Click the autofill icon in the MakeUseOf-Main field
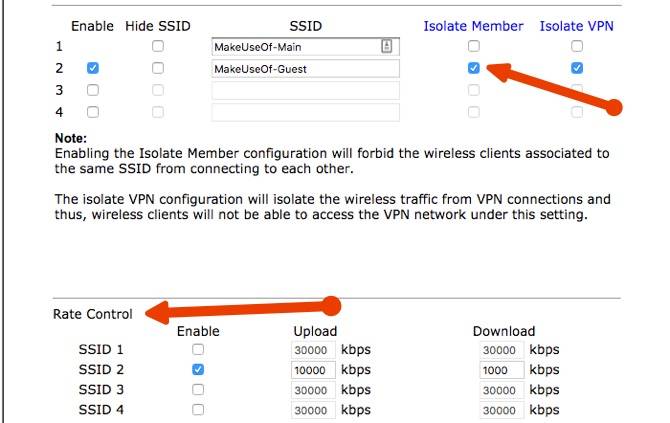670x423 pixels. point(387,47)
